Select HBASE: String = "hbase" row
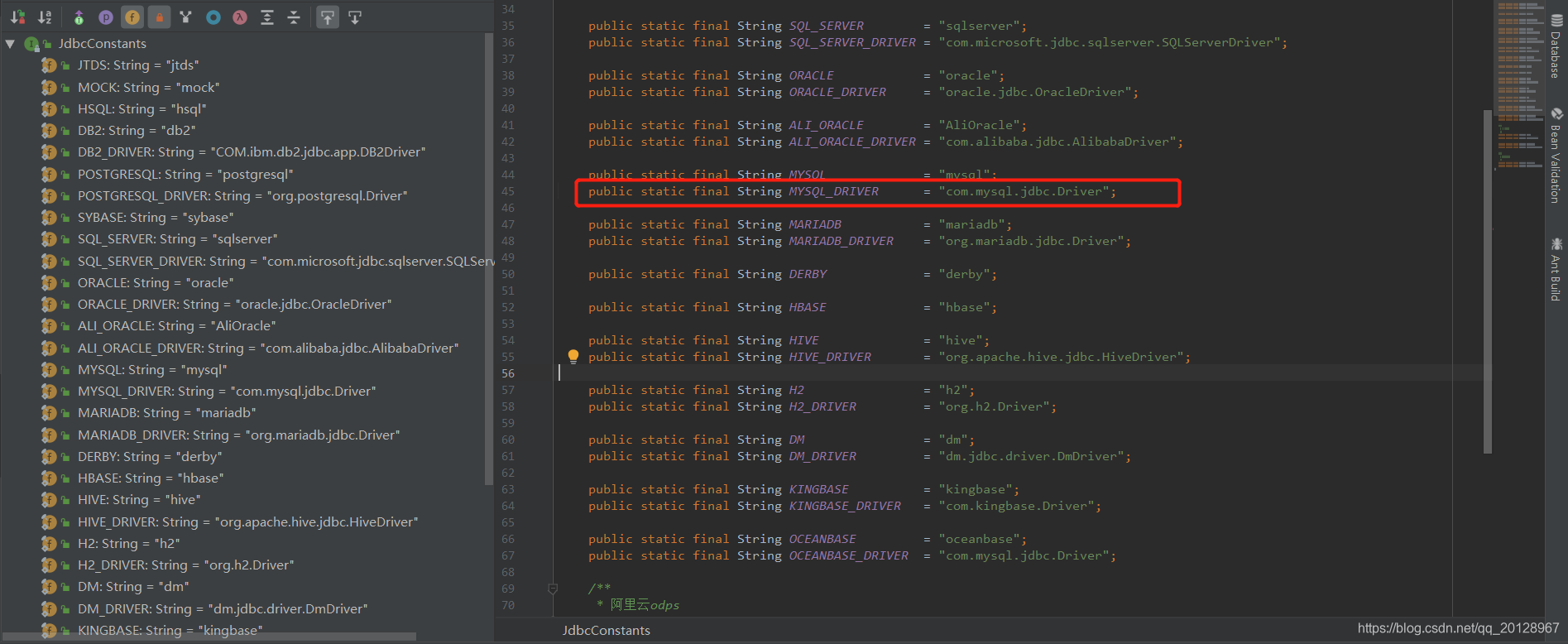The width and height of the screenshot is (1568, 644). pos(151,478)
